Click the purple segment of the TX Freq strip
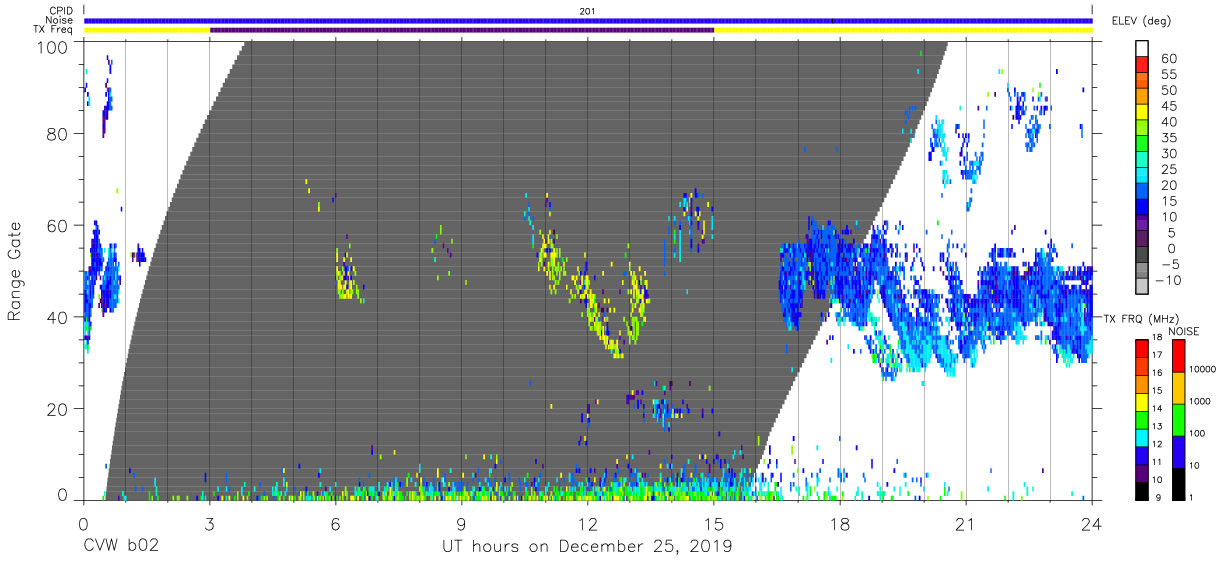This screenshot has width=1228, height=567. click(462, 30)
